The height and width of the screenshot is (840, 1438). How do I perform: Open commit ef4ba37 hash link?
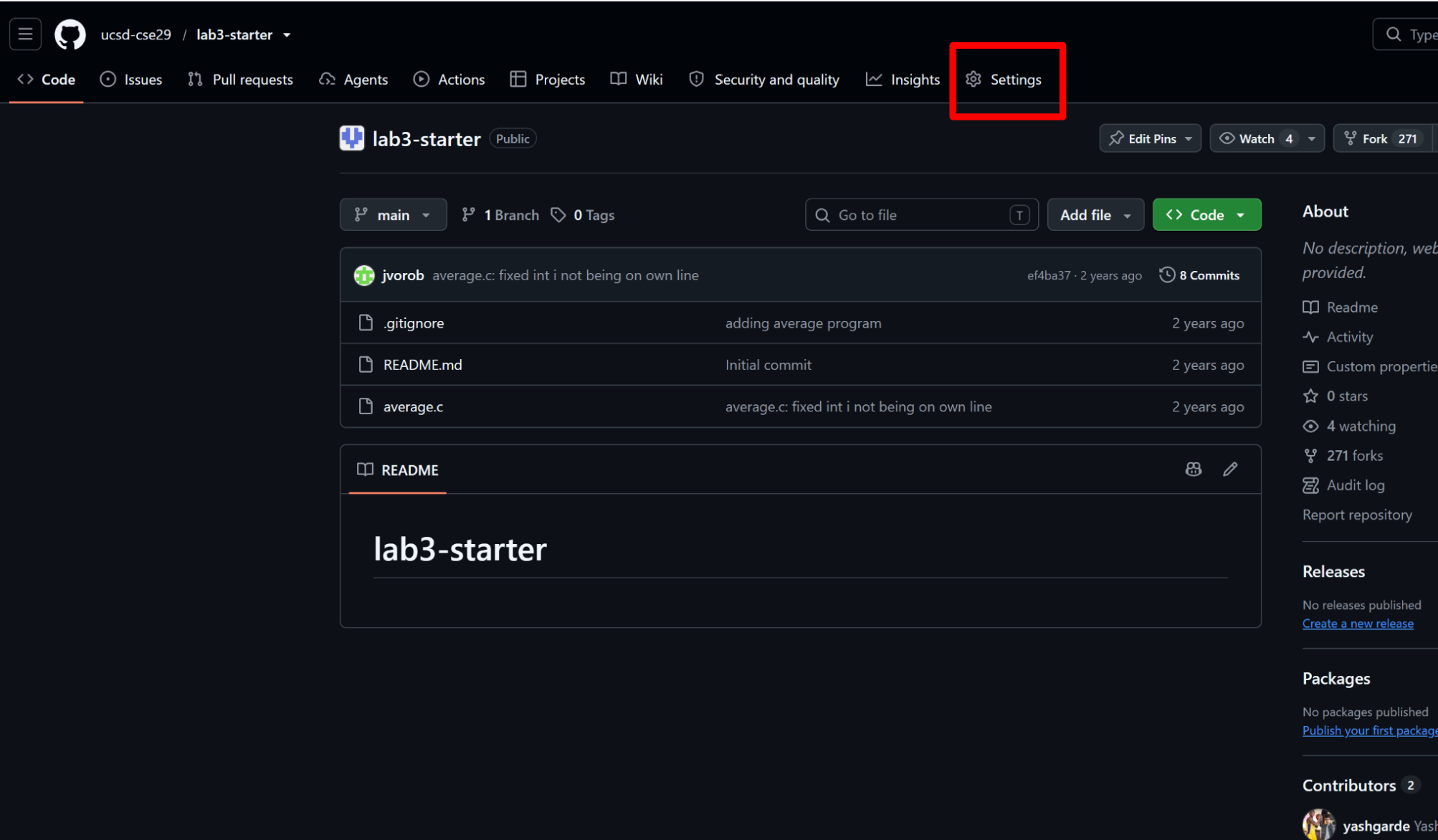[1048, 275]
